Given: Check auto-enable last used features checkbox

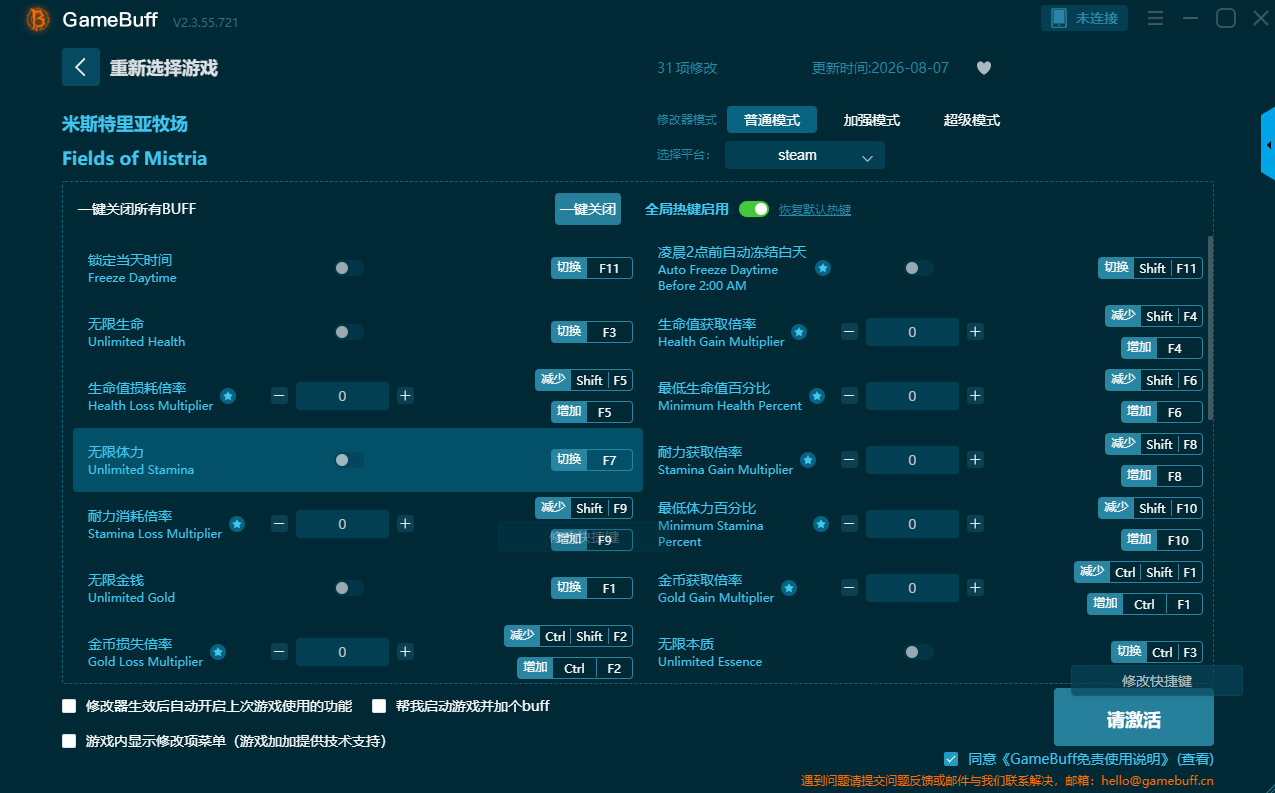Looking at the screenshot, I should coord(69,706).
